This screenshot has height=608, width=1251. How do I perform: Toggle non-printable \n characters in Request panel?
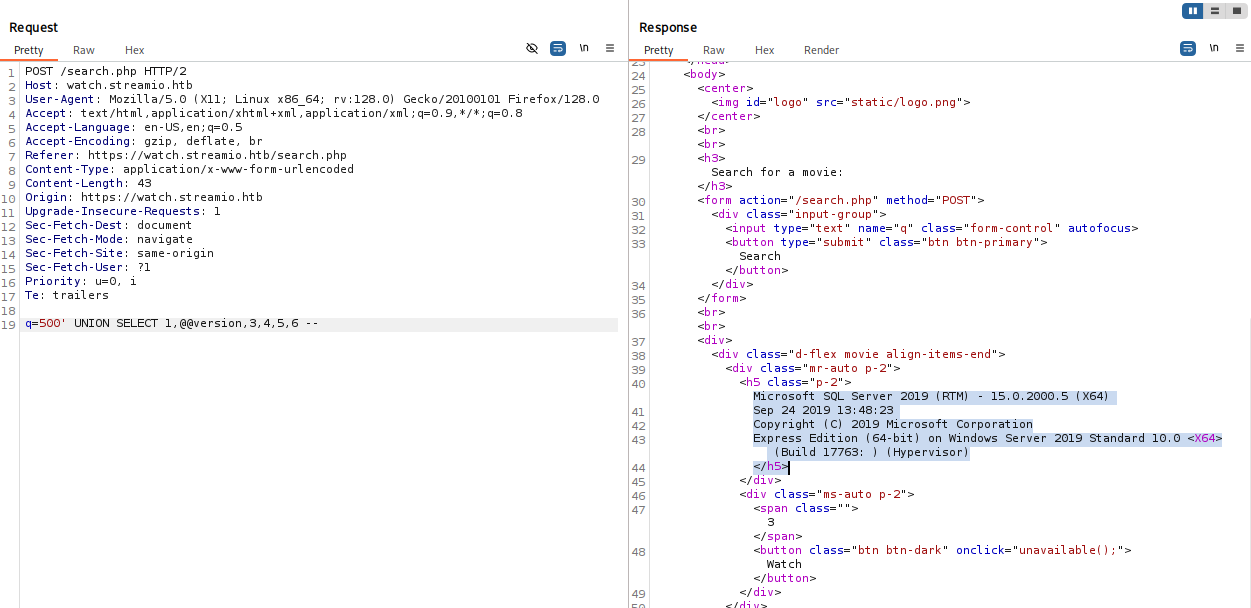pos(584,48)
